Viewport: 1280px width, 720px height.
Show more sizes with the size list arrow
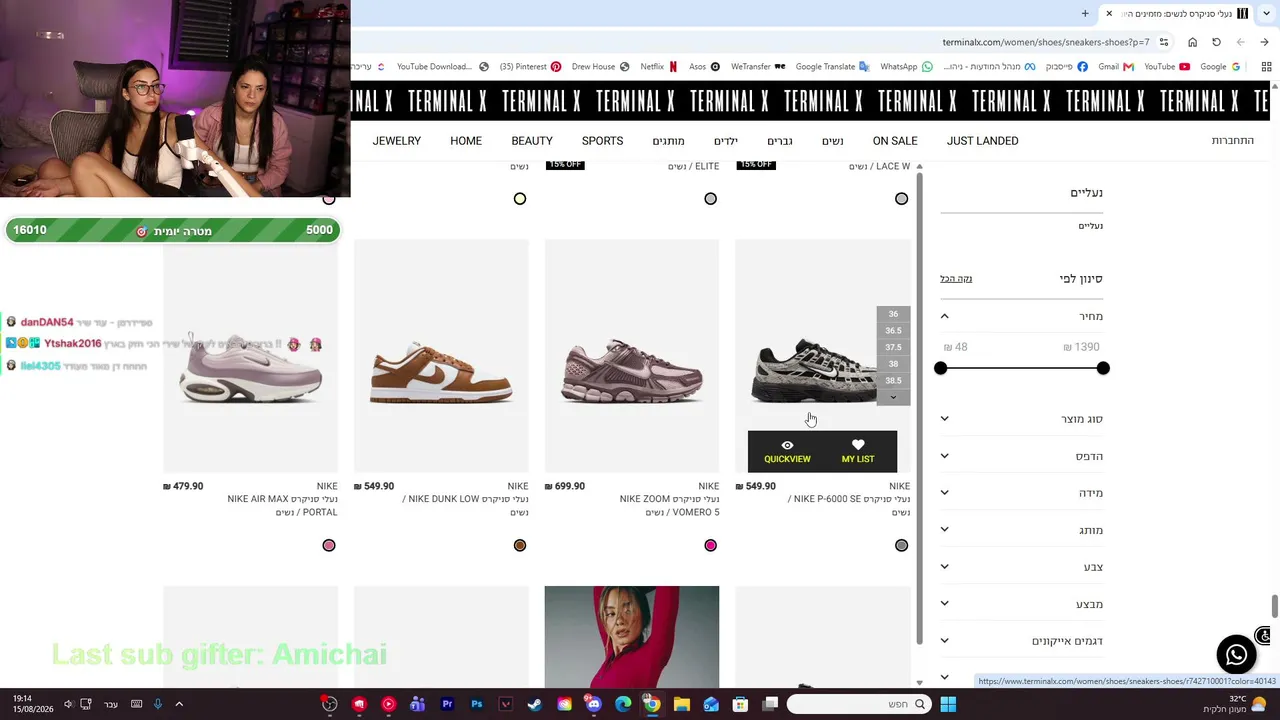point(893,397)
